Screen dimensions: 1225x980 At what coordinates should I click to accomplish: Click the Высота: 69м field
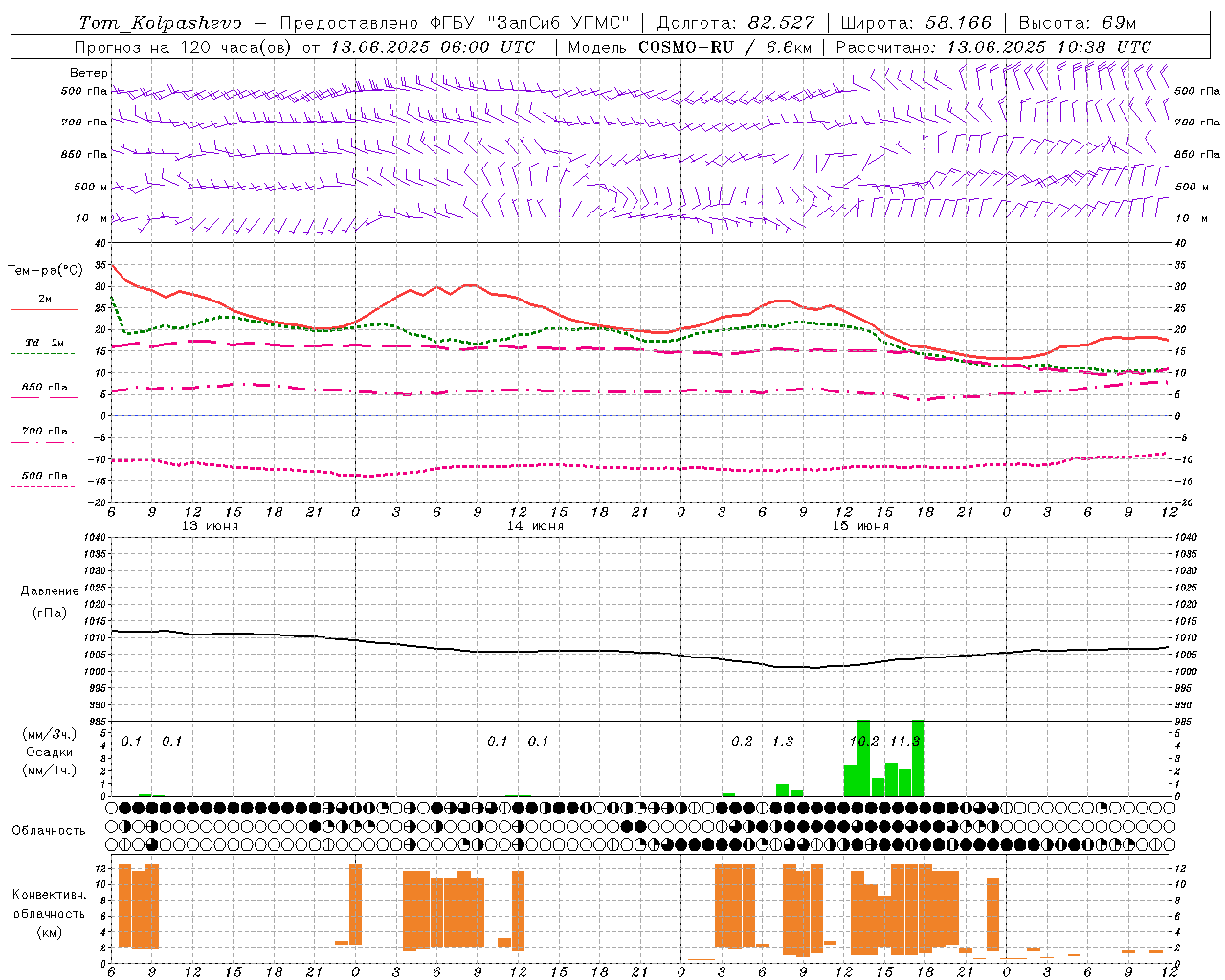coord(1078,23)
